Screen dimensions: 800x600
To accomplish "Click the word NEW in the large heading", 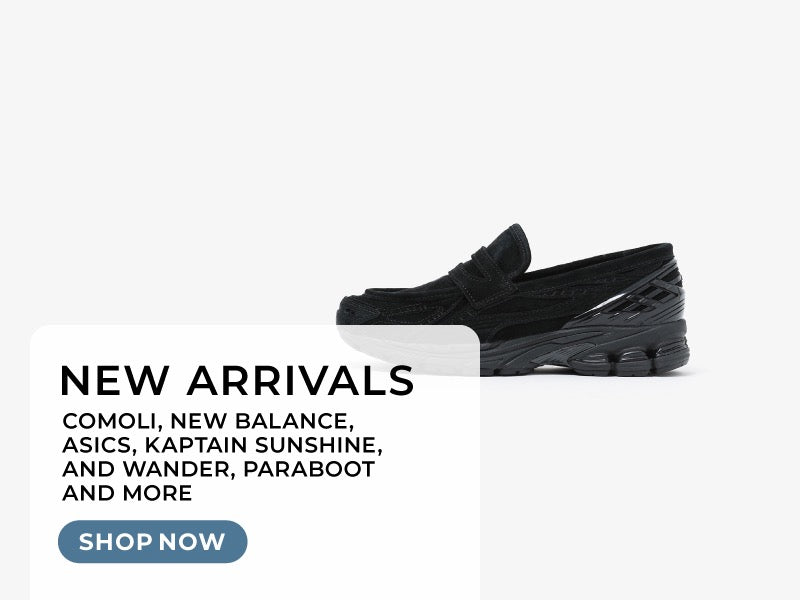I will [115, 381].
